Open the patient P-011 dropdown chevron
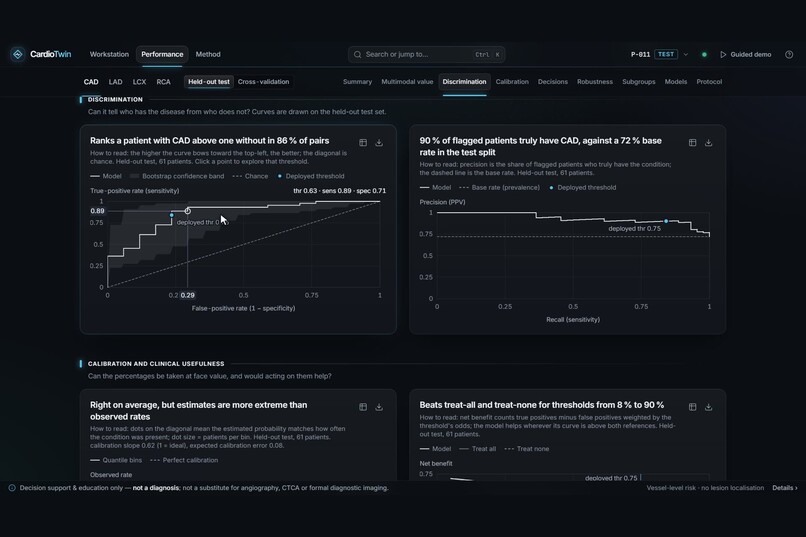This screenshot has width=806, height=537. 686,54
